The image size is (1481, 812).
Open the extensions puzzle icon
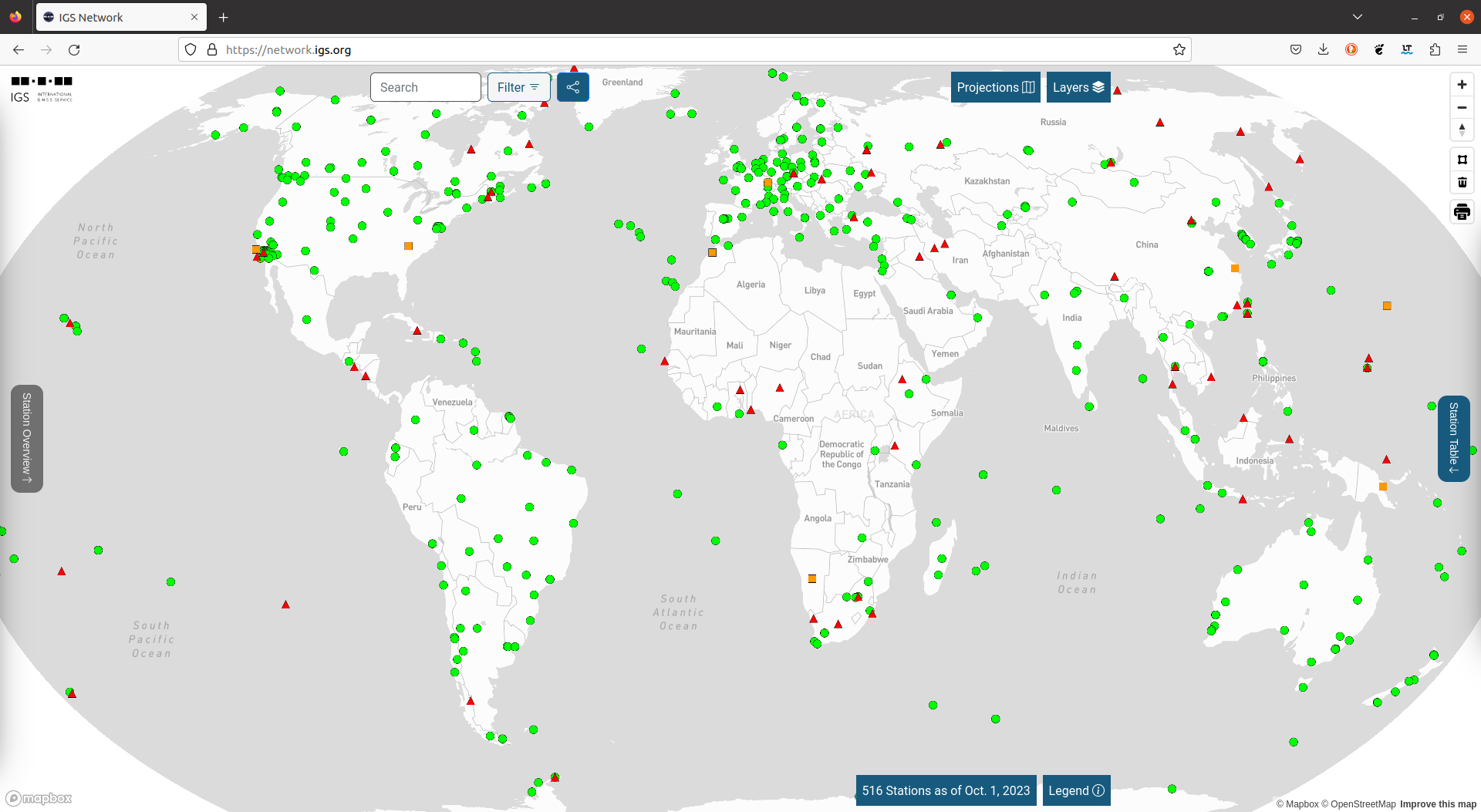[1435, 49]
